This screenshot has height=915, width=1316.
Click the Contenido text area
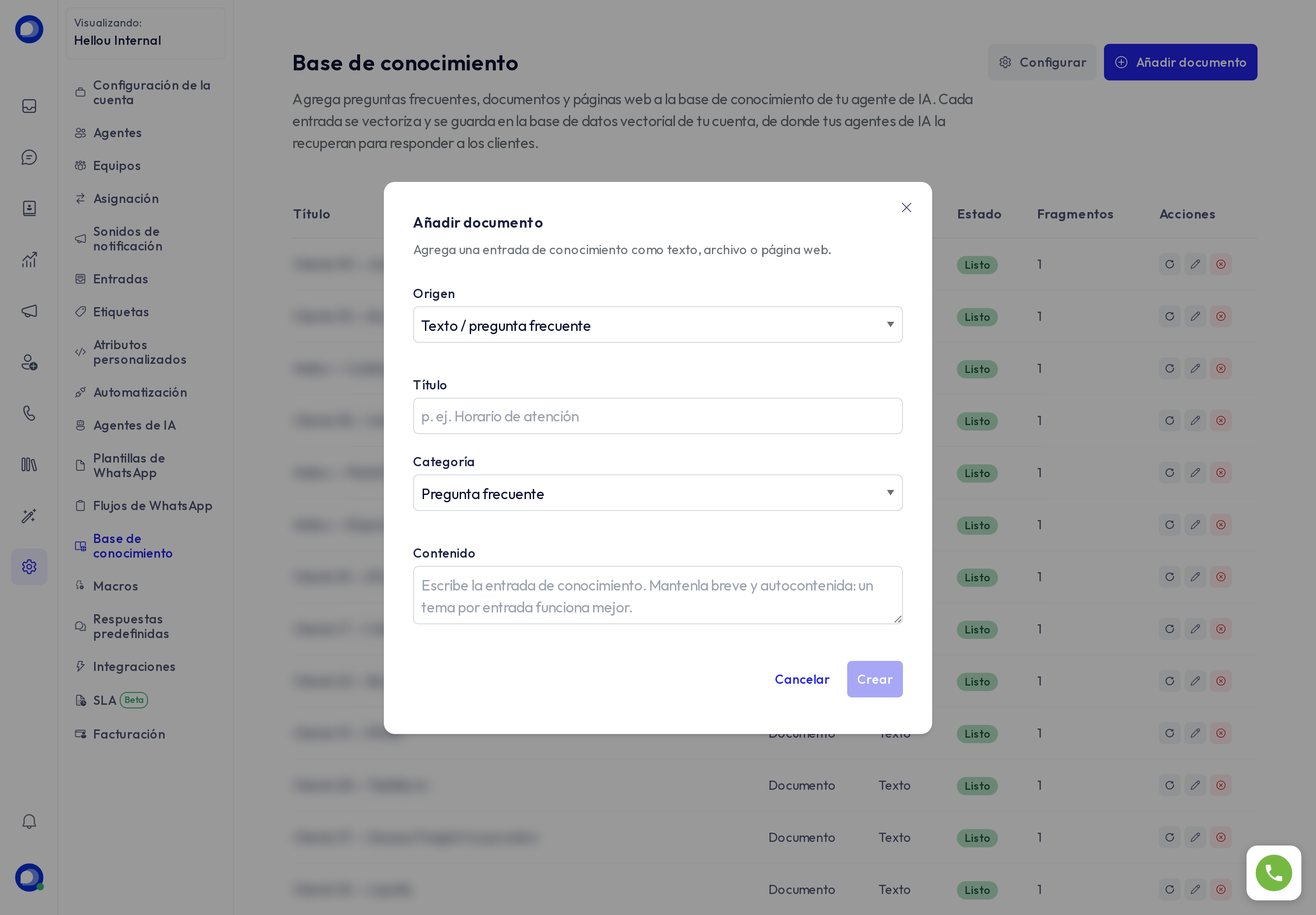tap(658, 595)
